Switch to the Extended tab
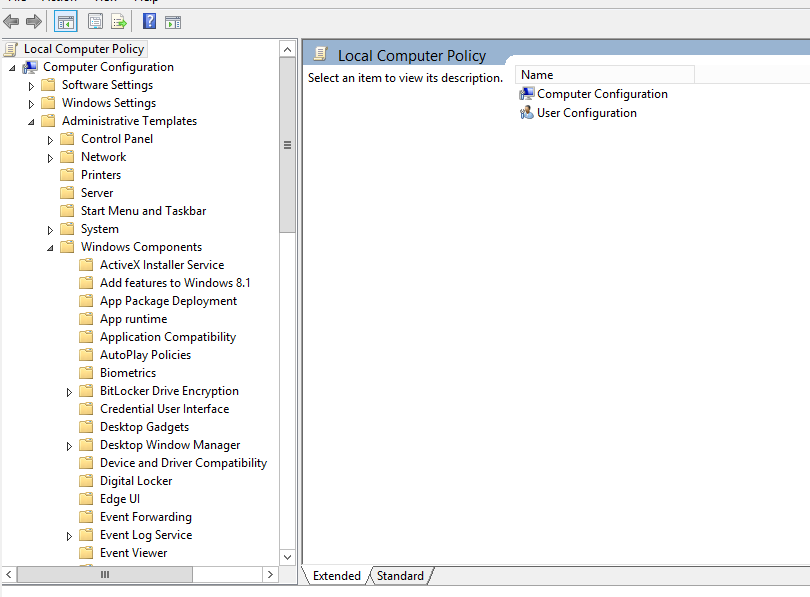Image resolution: width=810 pixels, height=597 pixels. point(336,576)
